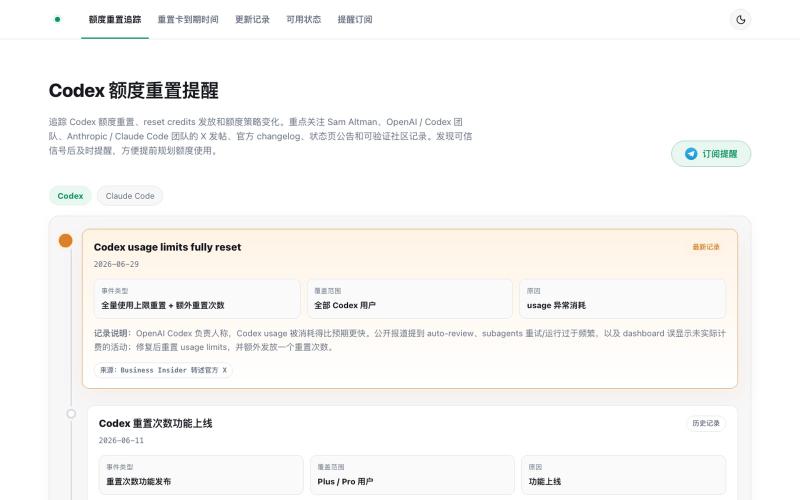
Task: Click the 最新记录 badge
Action: coord(706,247)
